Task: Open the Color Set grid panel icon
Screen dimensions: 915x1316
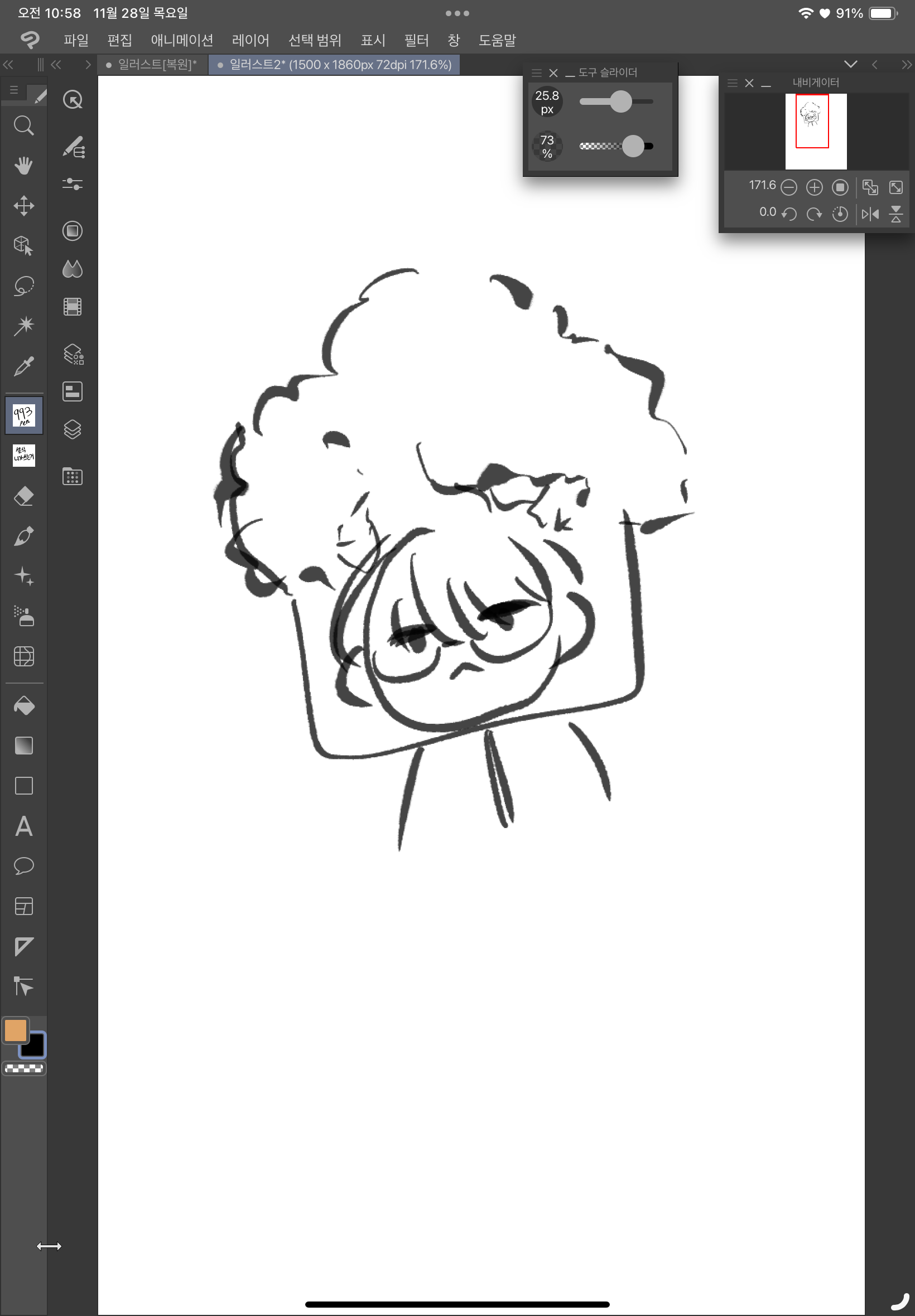Action: pos(72,476)
